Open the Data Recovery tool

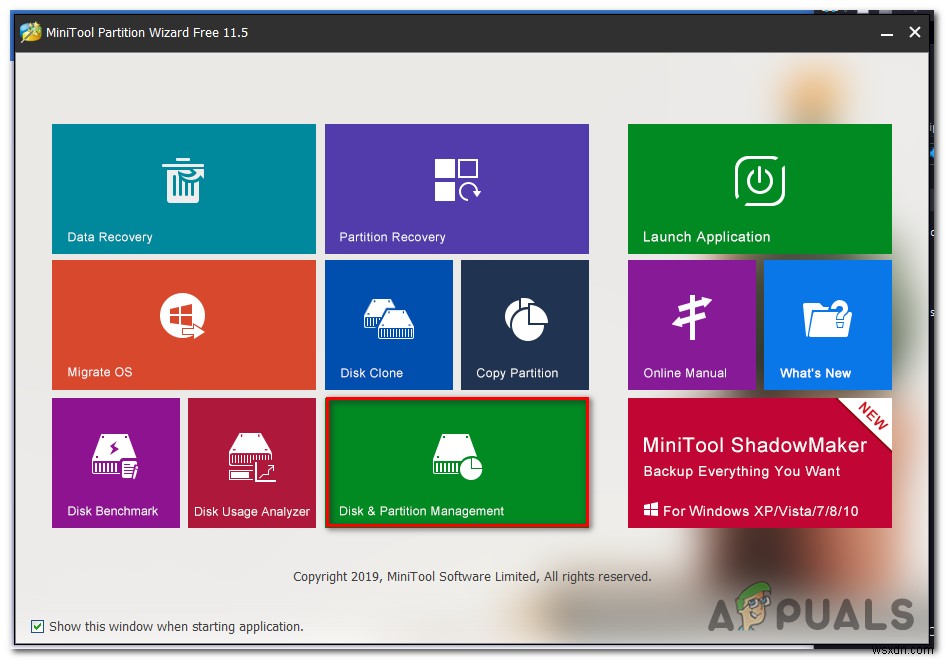coord(184,189)
